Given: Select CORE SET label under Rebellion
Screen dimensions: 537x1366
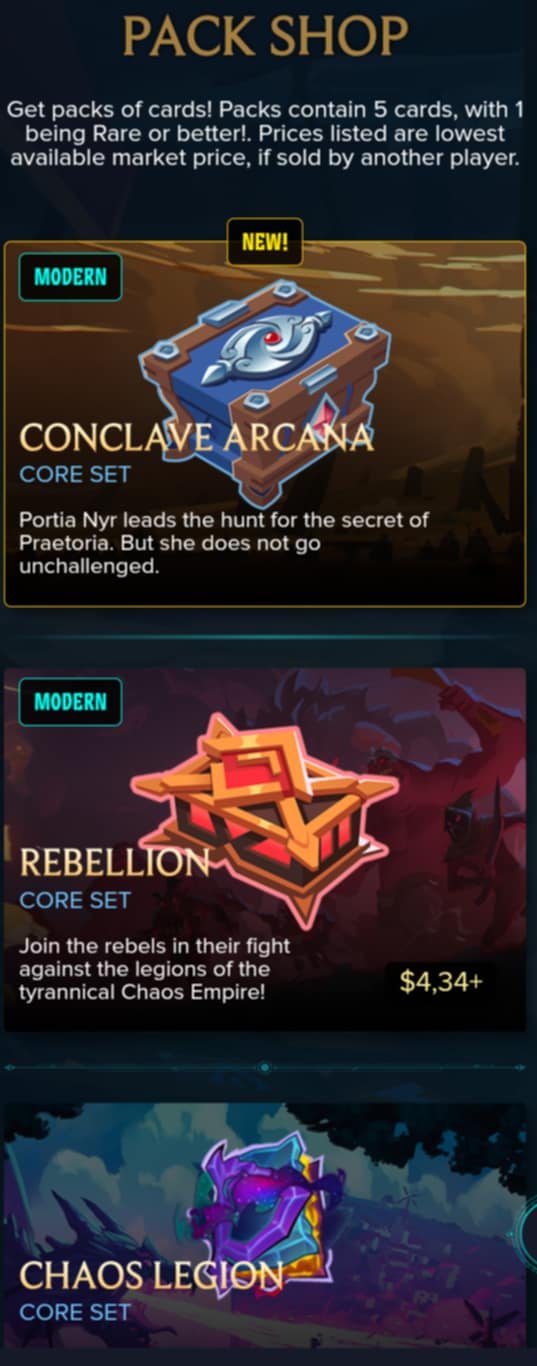Looking at the screenshot, I should [75, 900].
